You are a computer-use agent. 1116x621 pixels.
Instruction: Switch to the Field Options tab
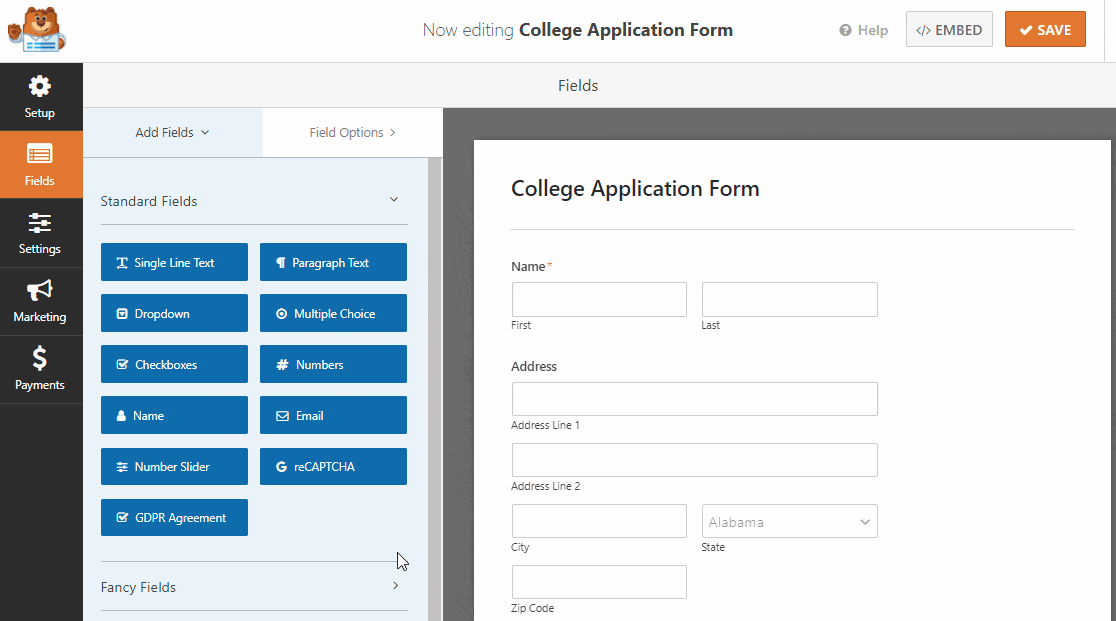point(353,132)
